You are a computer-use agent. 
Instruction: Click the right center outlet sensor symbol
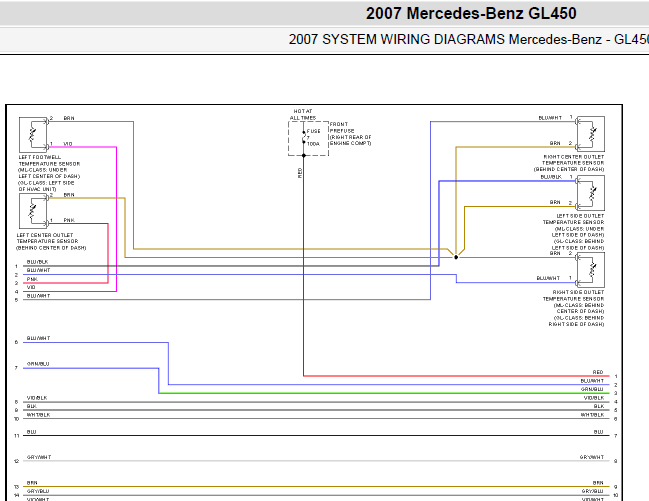591,134
